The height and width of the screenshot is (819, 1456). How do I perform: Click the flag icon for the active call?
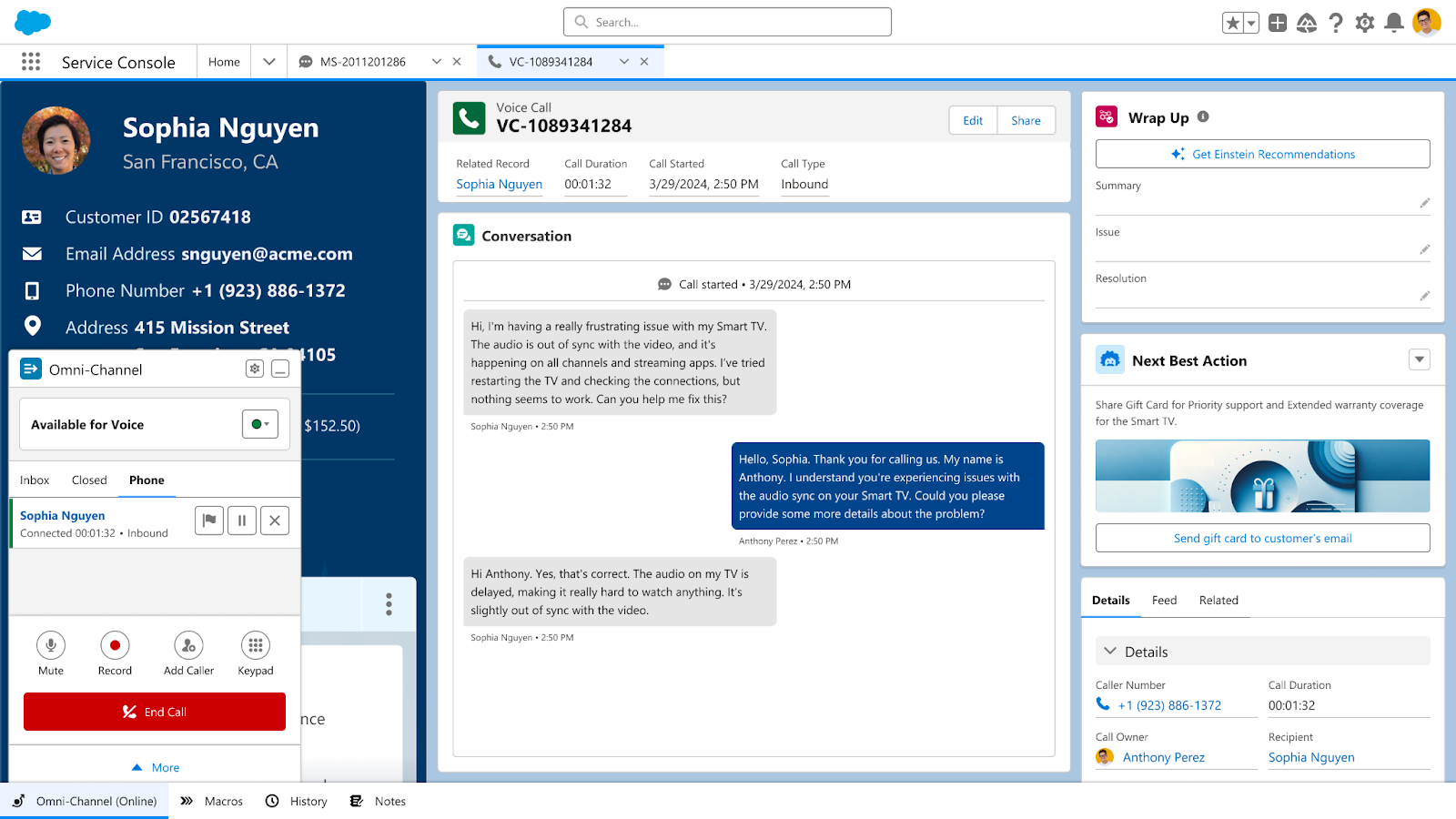click(208, 520)
